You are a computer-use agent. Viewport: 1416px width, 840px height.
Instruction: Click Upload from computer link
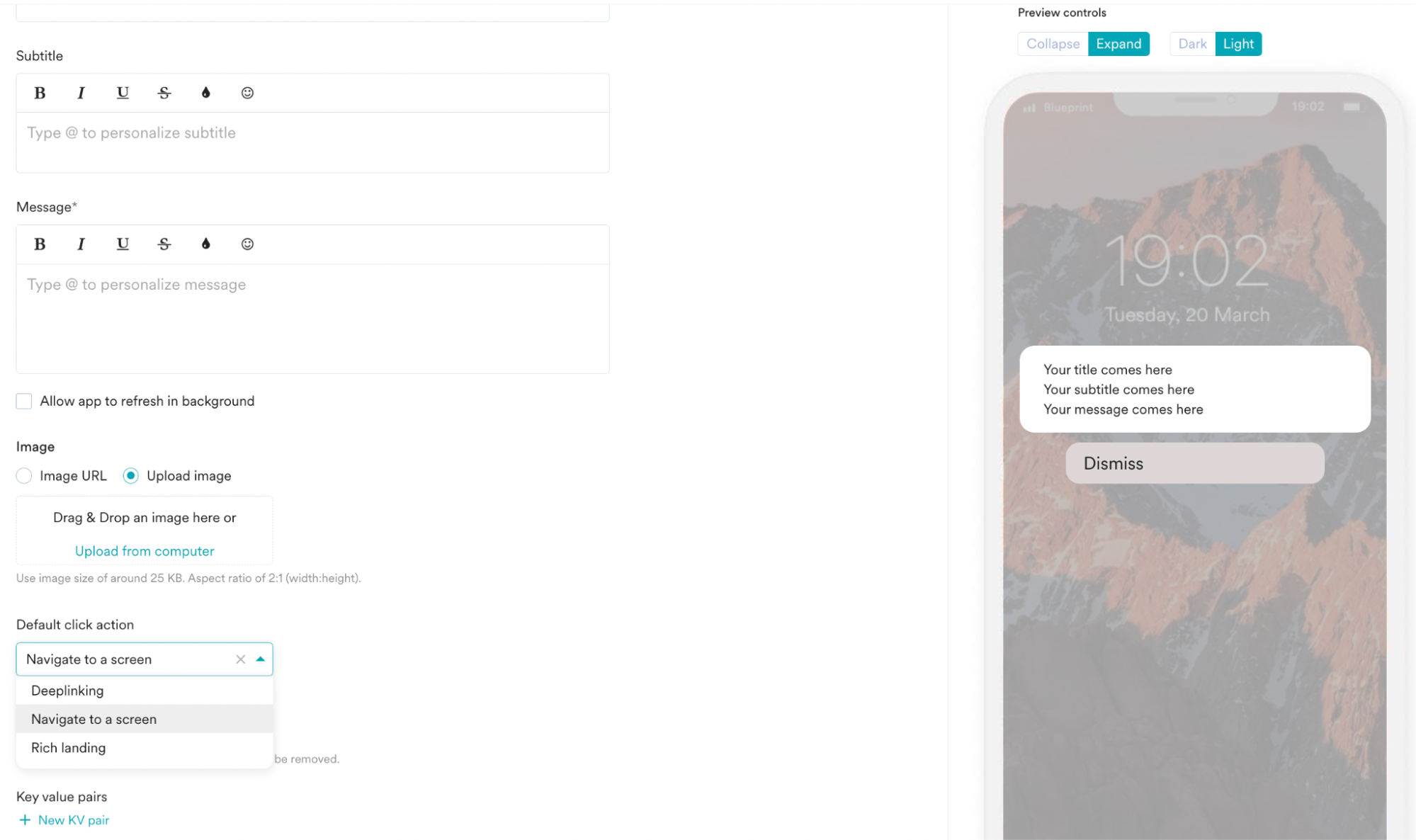pyautogui.click(x=144, y=551)
